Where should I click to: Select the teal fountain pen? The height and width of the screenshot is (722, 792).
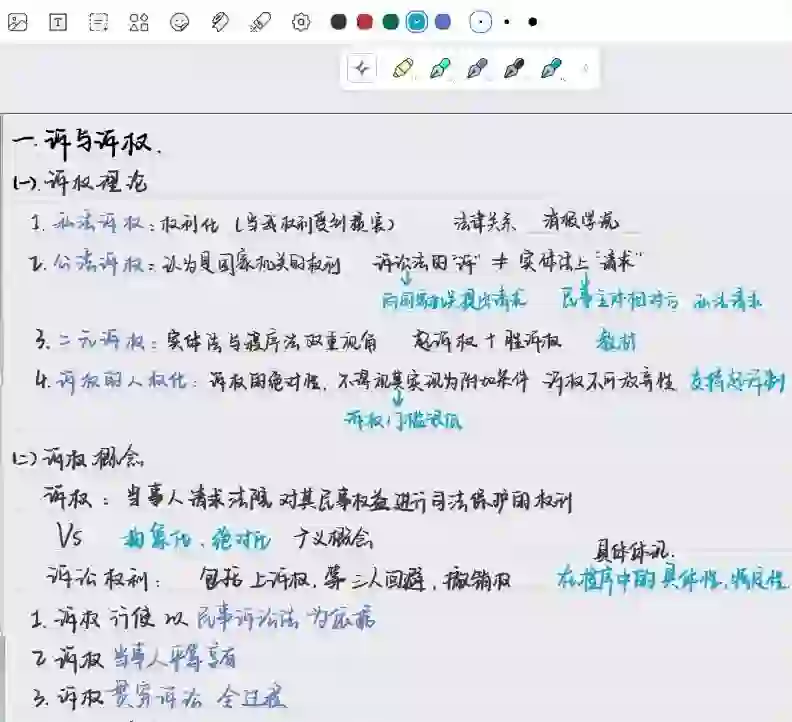[x=551, y=68]
